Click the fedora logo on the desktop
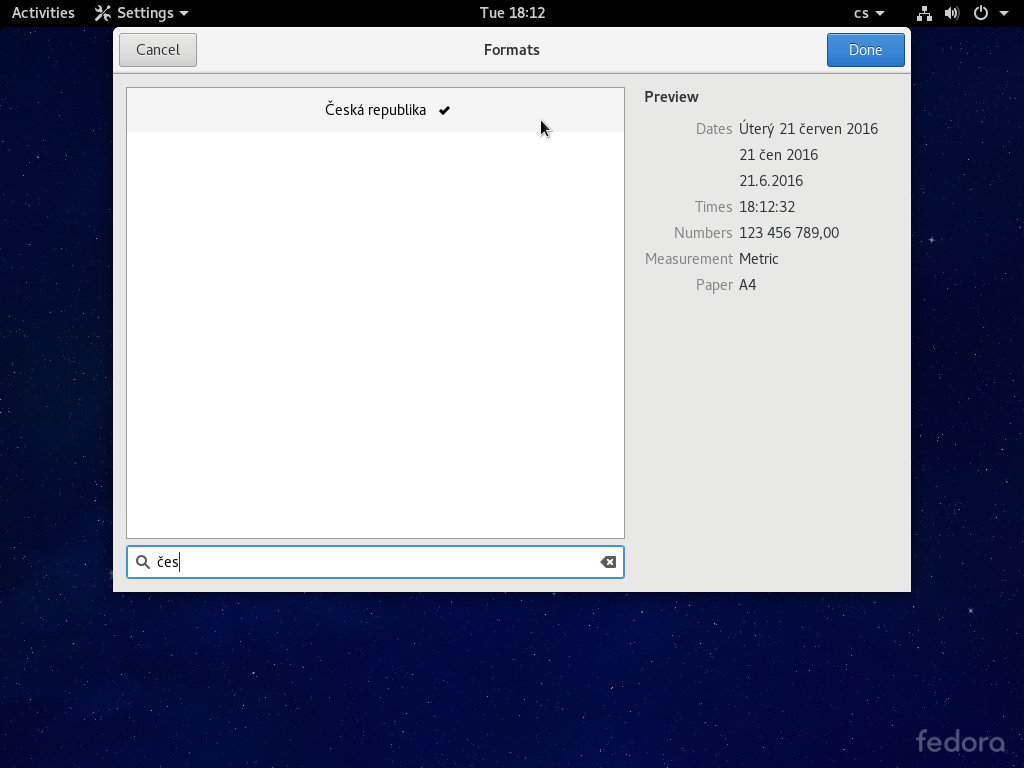This screenshot has height=768, width=1024. [x=960, y=741]
